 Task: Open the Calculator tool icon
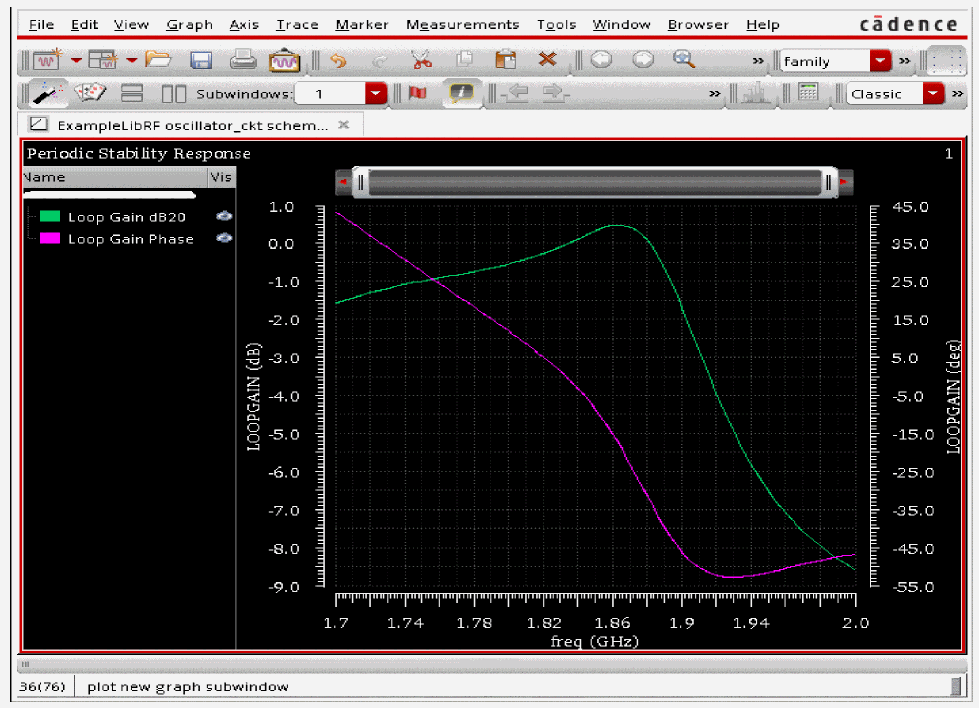808,94
